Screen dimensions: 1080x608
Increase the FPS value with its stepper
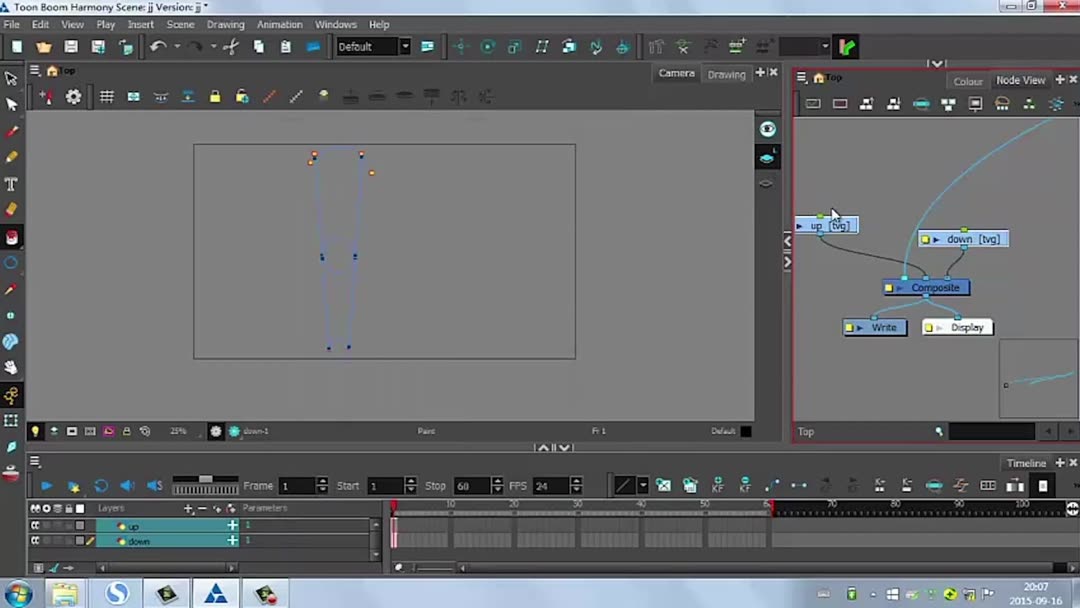[x=576, y=481]
